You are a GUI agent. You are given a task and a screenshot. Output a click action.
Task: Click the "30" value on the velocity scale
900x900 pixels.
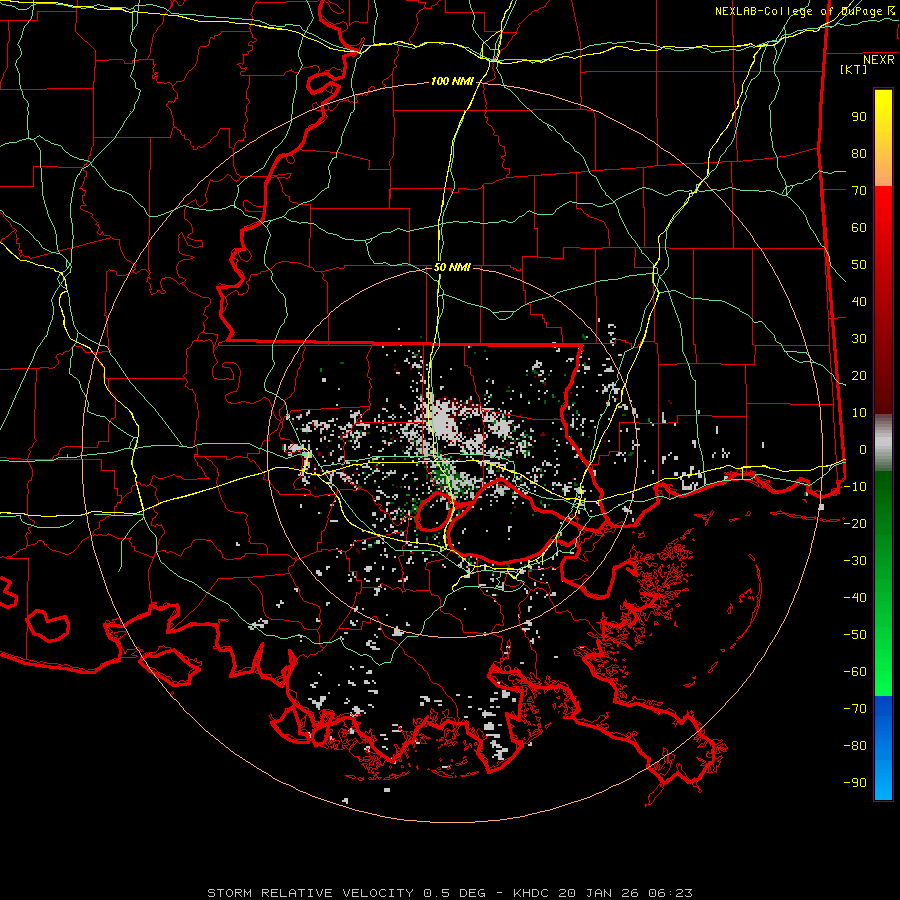tap(859, 339)
